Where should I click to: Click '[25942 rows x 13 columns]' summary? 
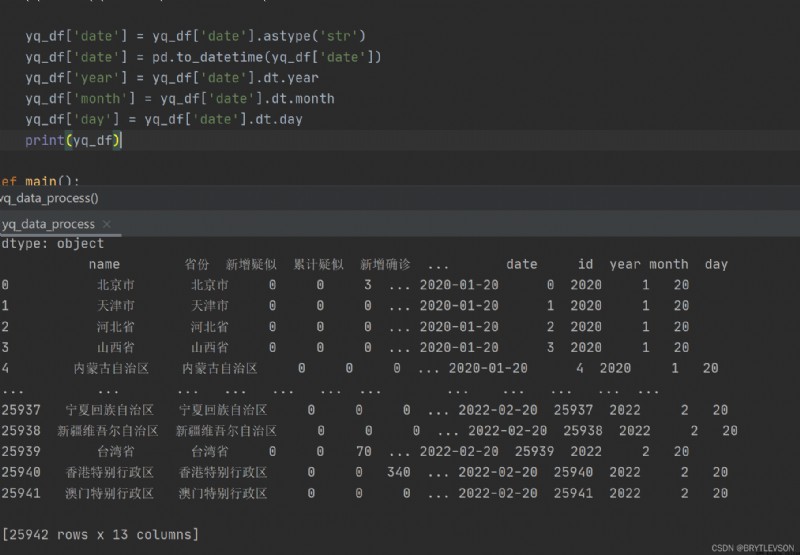point(100,535)
